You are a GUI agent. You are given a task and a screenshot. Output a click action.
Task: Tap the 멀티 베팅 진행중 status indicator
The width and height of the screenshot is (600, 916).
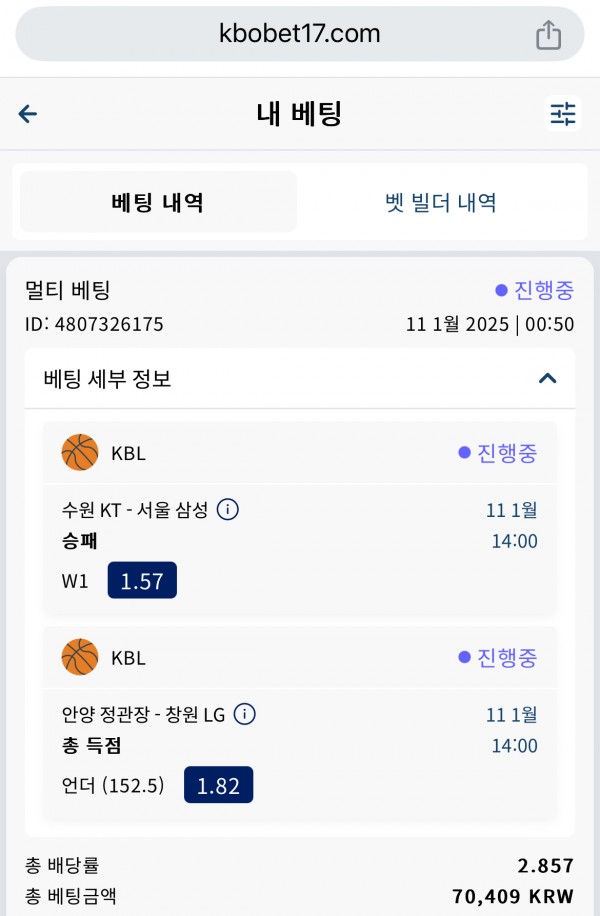(x=535, y=290)
